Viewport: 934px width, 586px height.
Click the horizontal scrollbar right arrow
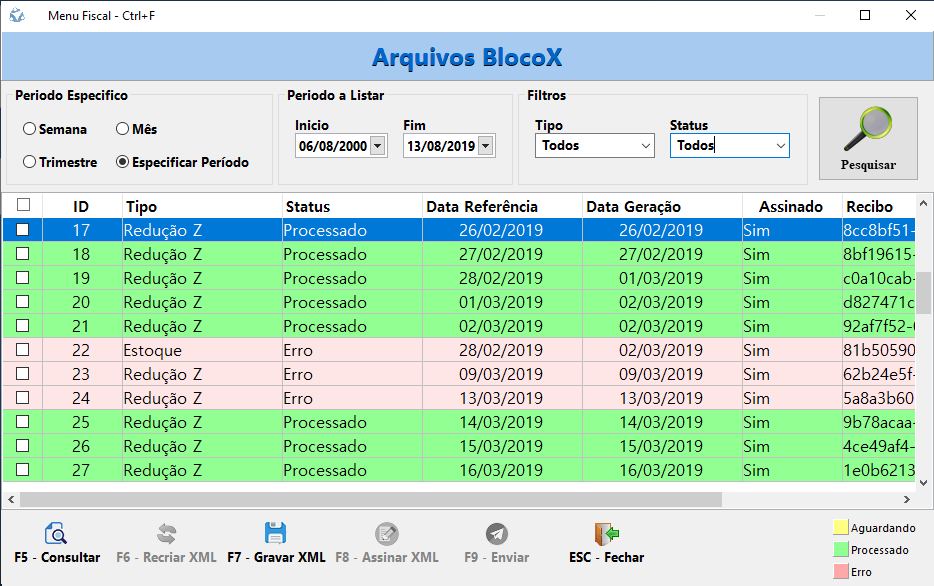908,499
